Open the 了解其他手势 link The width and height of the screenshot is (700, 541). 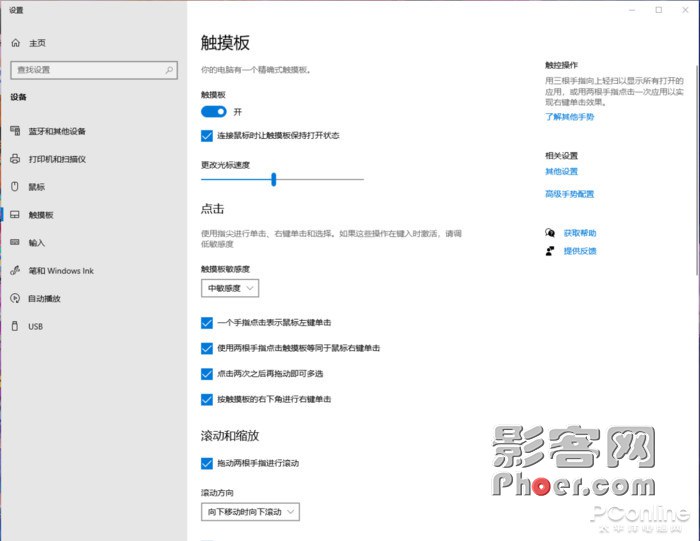(x=570, y=117)
